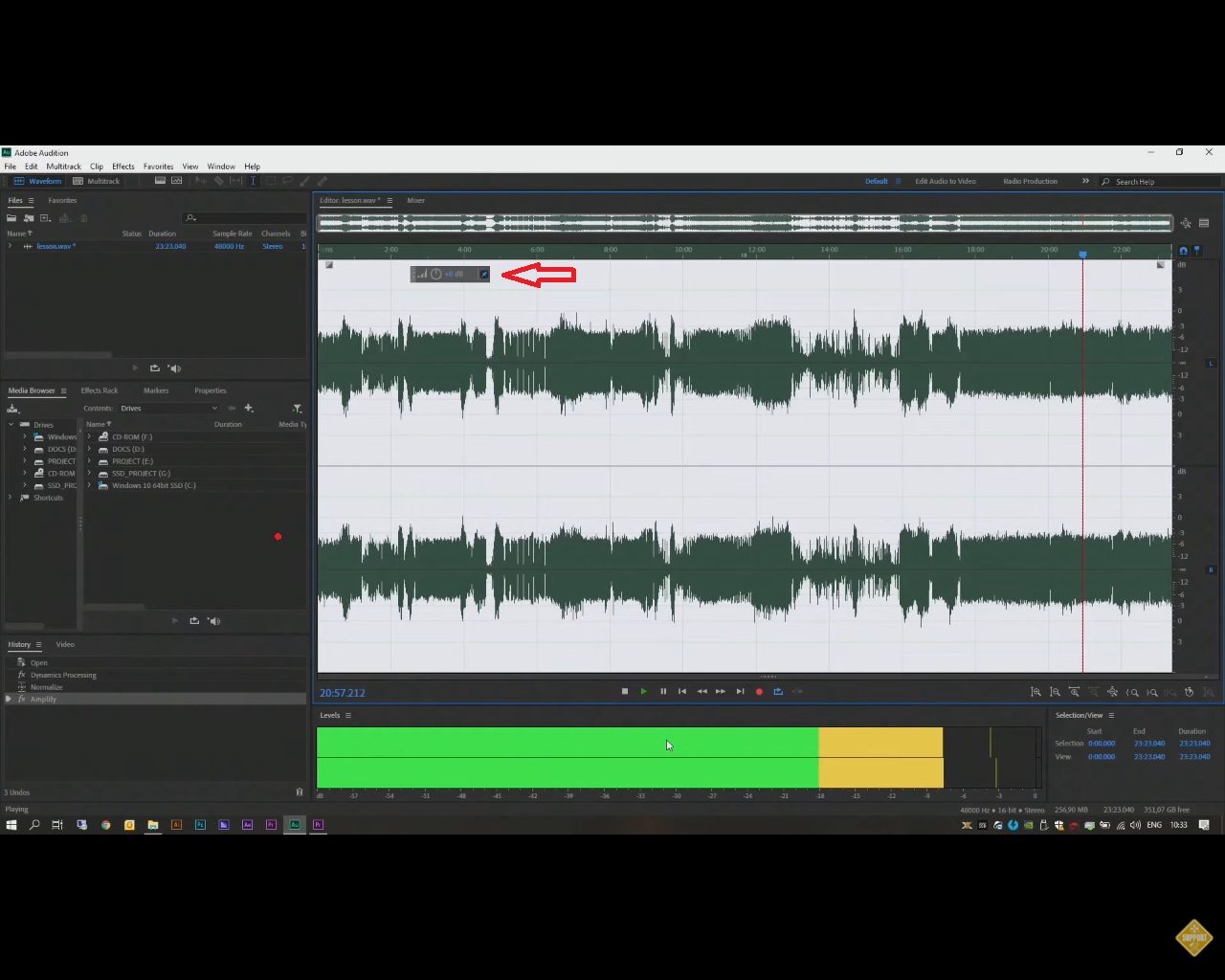Start recording with the red Record button
1225x980 pixels.
(759, 691)
